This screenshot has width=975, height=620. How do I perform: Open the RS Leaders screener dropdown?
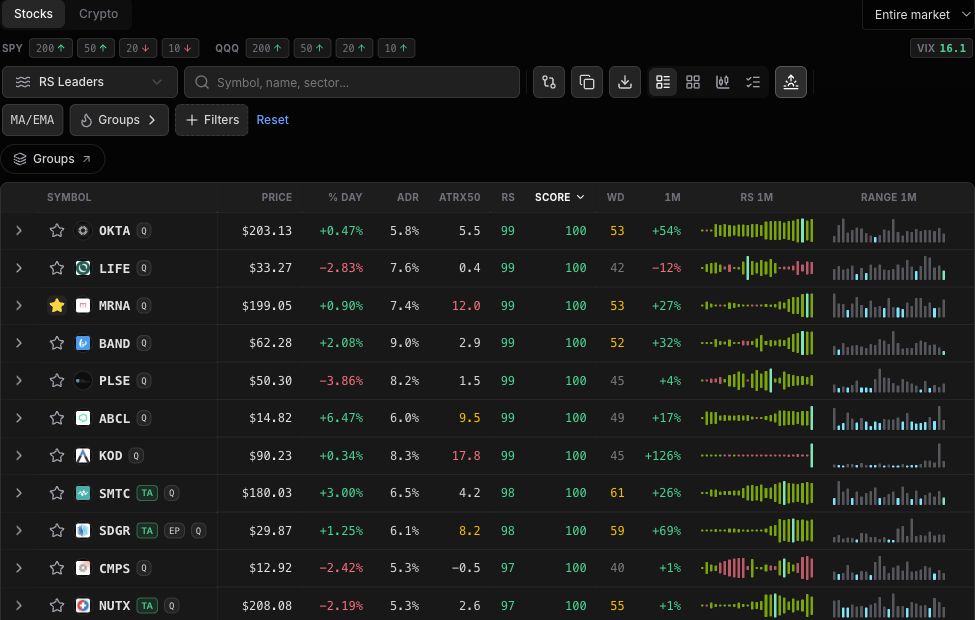(90, 82)
